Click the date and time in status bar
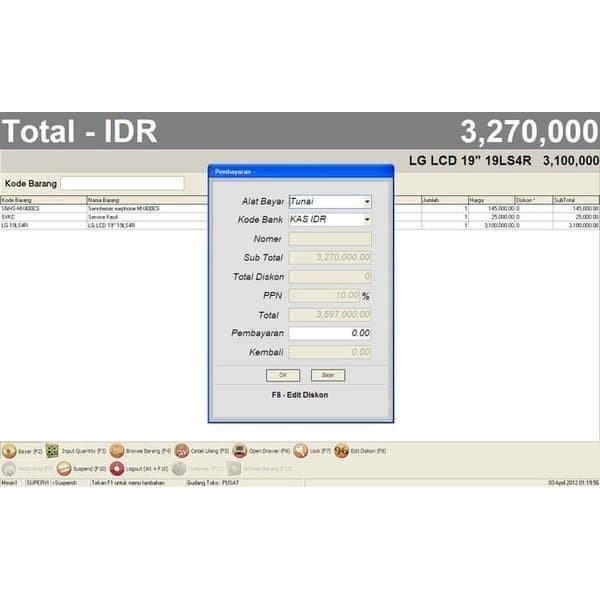 573,483
